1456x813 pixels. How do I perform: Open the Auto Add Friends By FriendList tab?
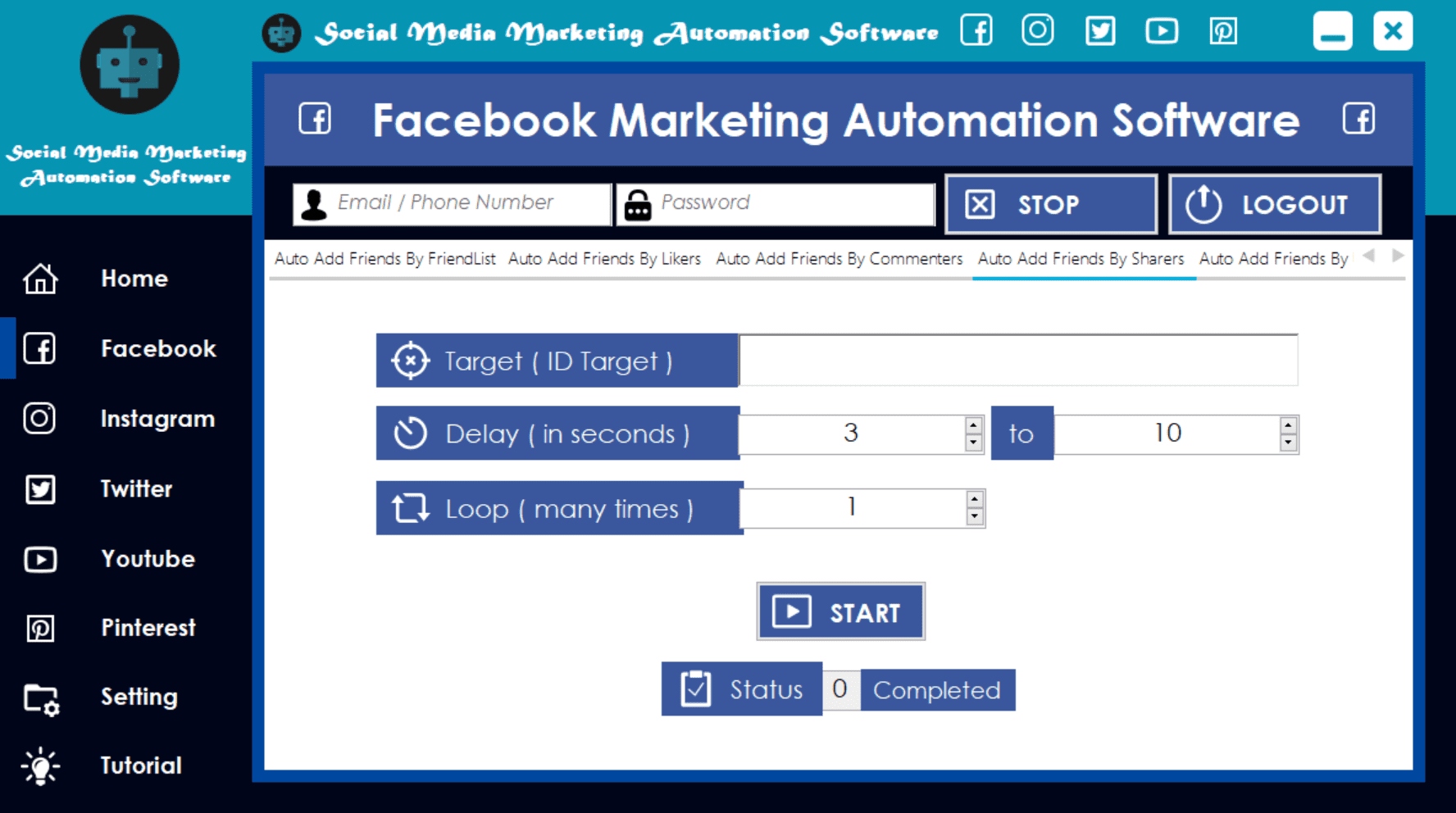(x=384, y=259)
